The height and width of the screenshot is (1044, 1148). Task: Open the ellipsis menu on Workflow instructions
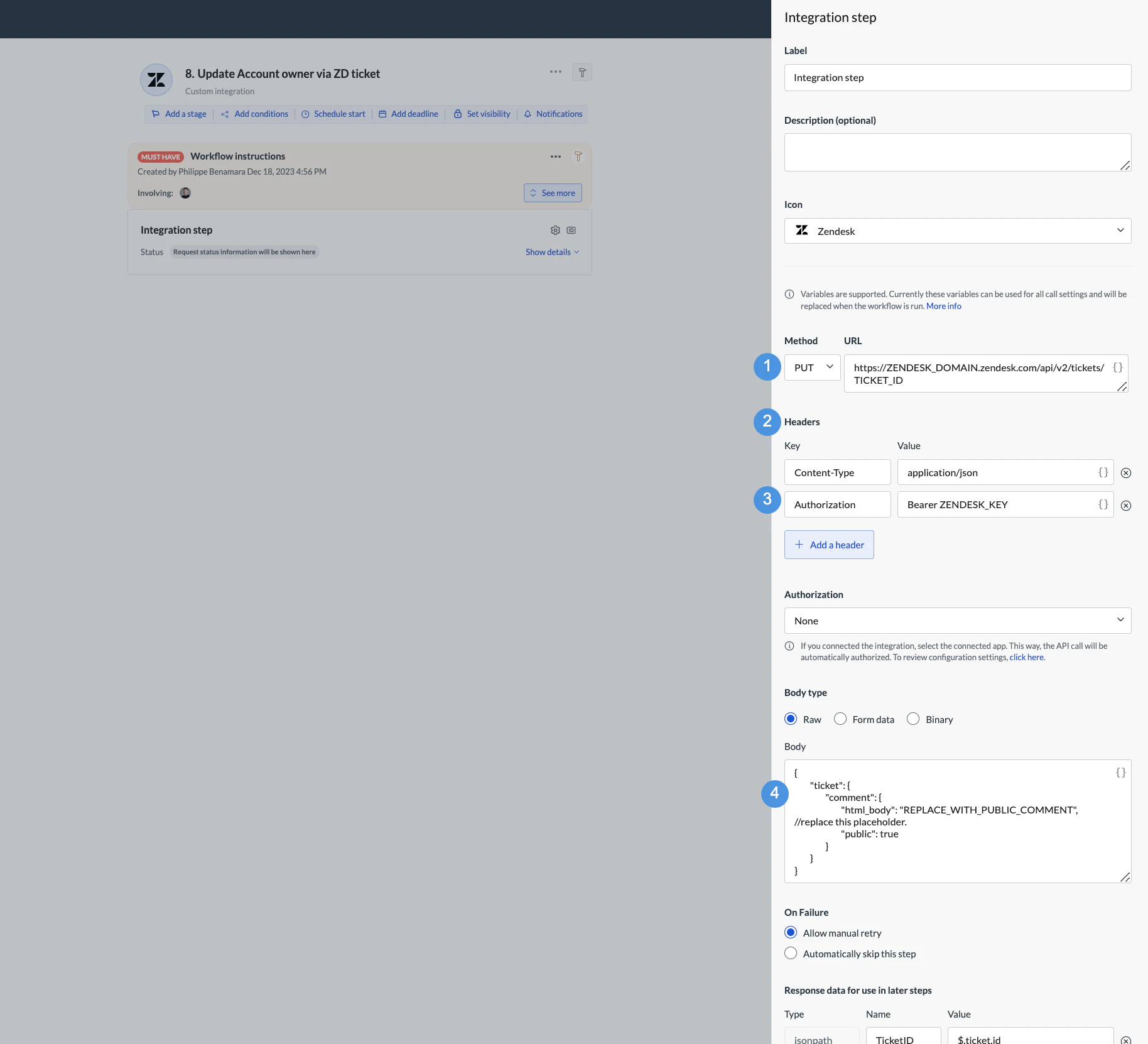tap(555, 156)
